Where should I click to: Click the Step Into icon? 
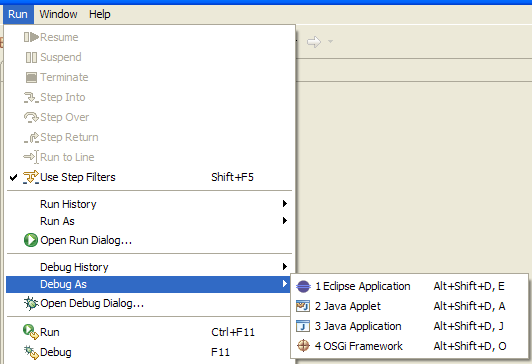pos(31,98)
